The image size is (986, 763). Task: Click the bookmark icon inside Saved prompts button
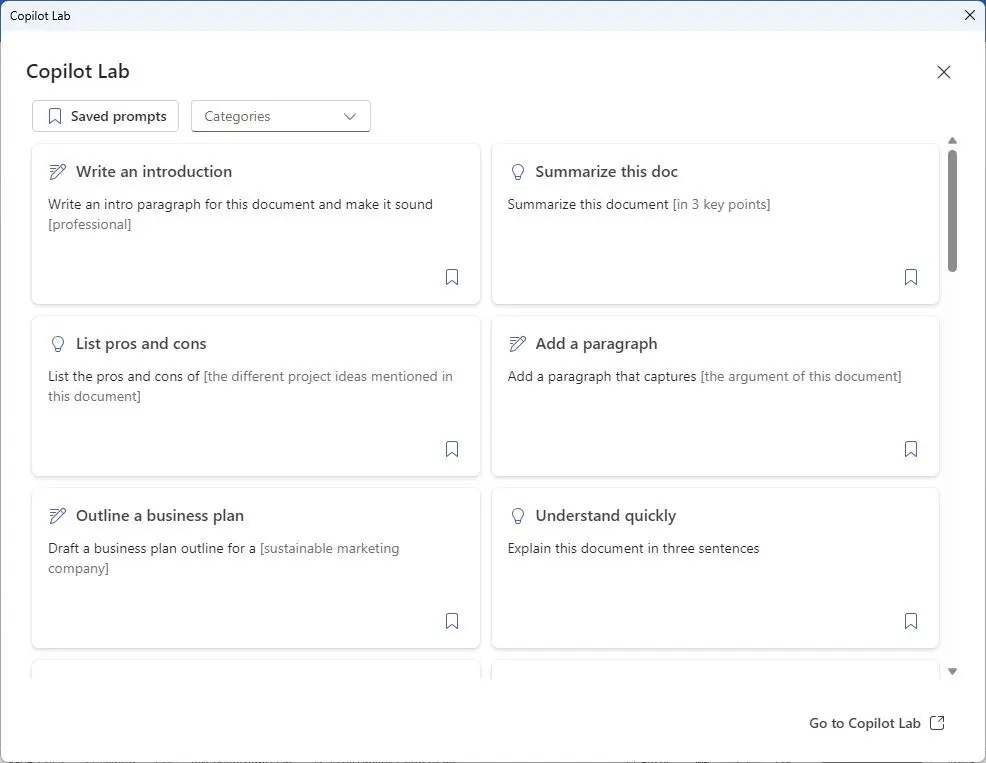click(x=55, y=116)
